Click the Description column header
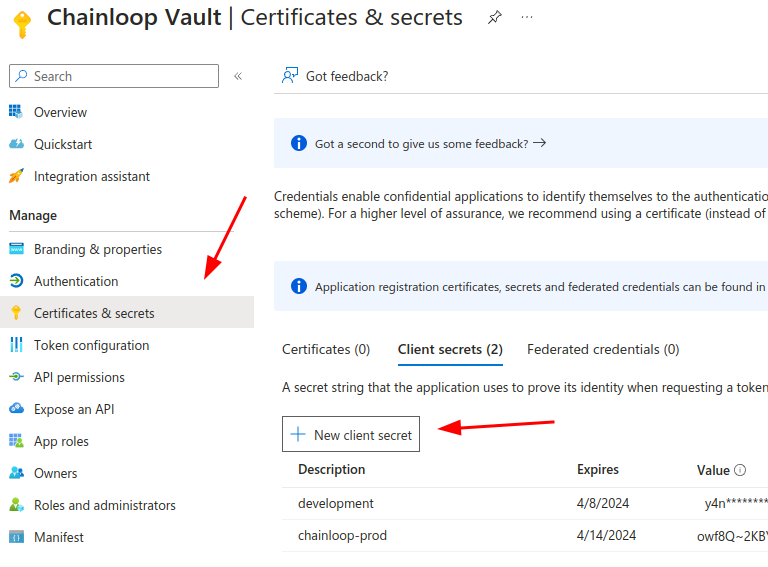The width and height of the screenshot is (768, 567). (332, 469)
